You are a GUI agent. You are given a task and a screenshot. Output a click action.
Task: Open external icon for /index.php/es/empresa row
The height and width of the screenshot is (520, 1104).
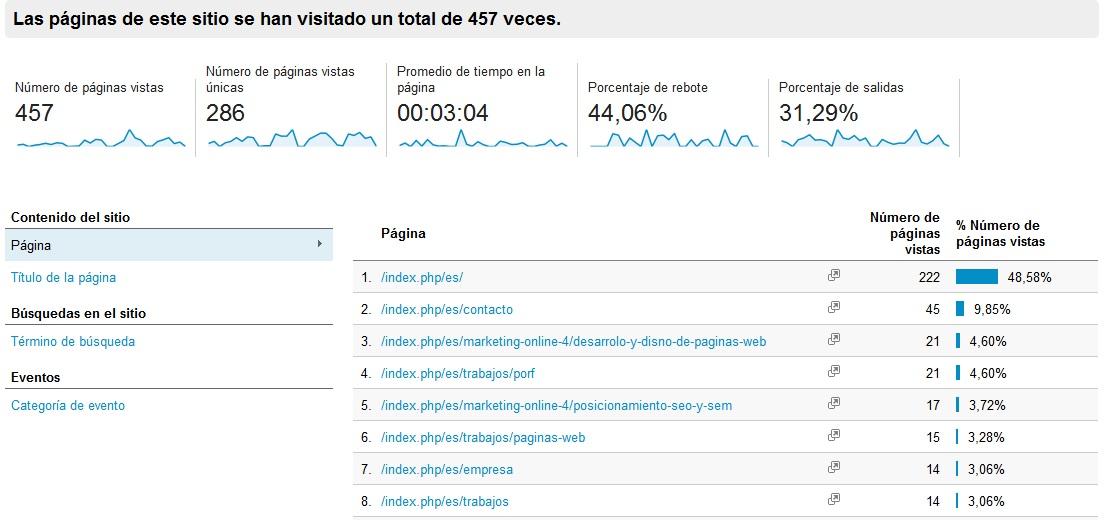click(x=834, y=468)
